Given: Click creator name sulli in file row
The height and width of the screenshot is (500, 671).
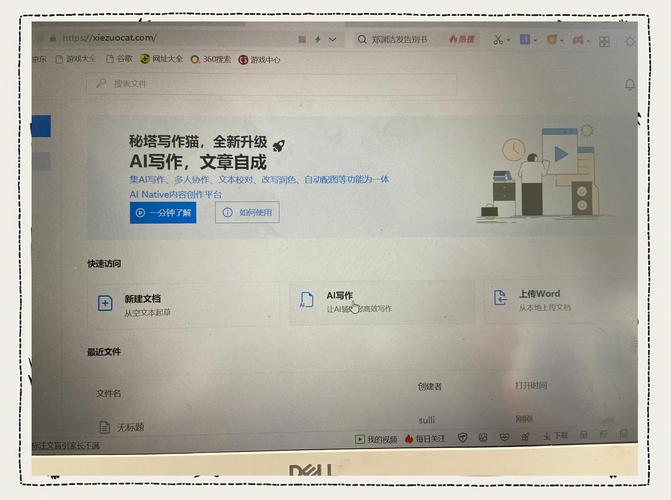Looking at the screenshot, I should tap(427, 420).
